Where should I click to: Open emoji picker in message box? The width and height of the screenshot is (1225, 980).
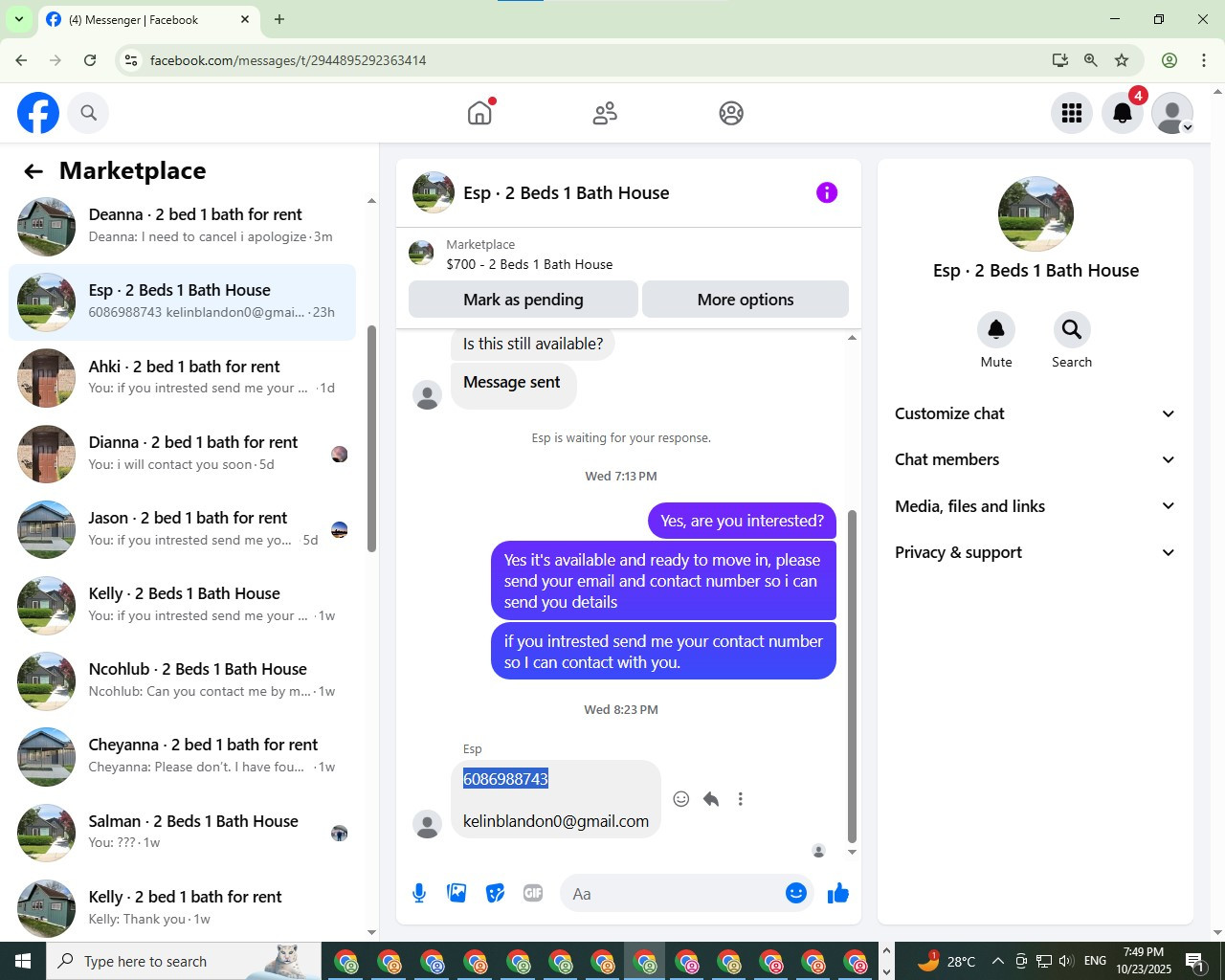point(796,893)
